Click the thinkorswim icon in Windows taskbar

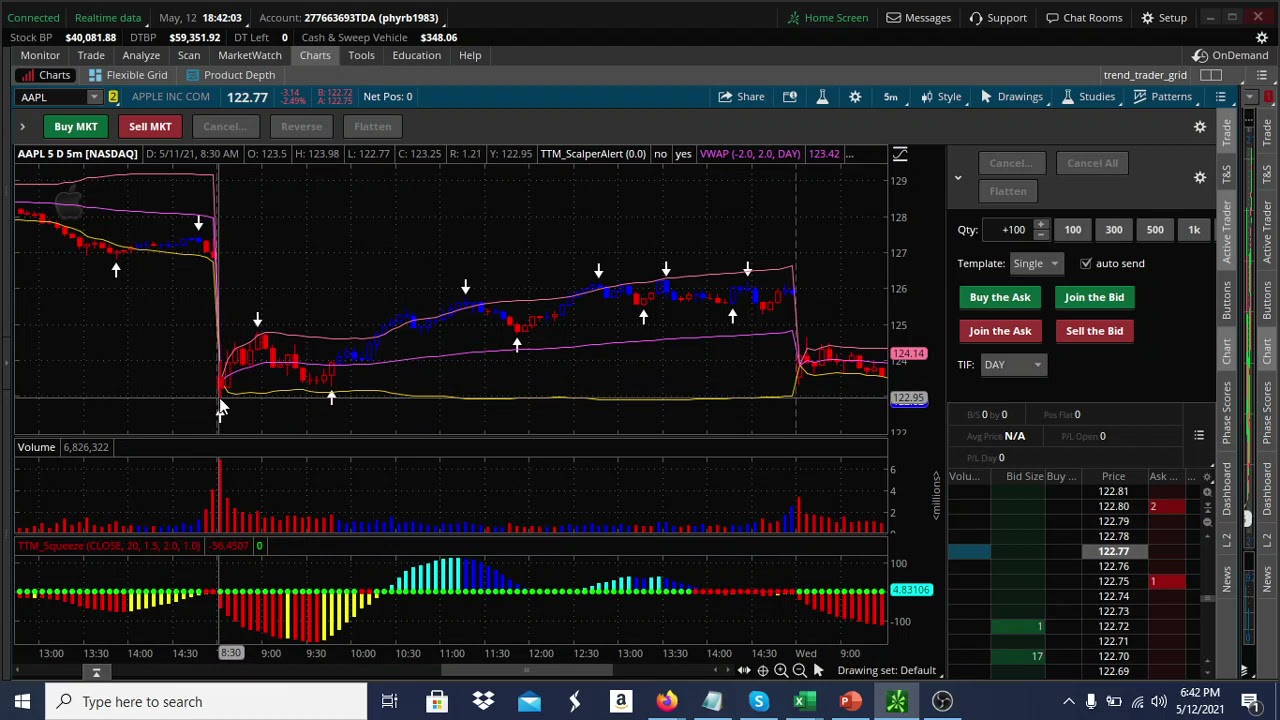(x=896, y=702)
